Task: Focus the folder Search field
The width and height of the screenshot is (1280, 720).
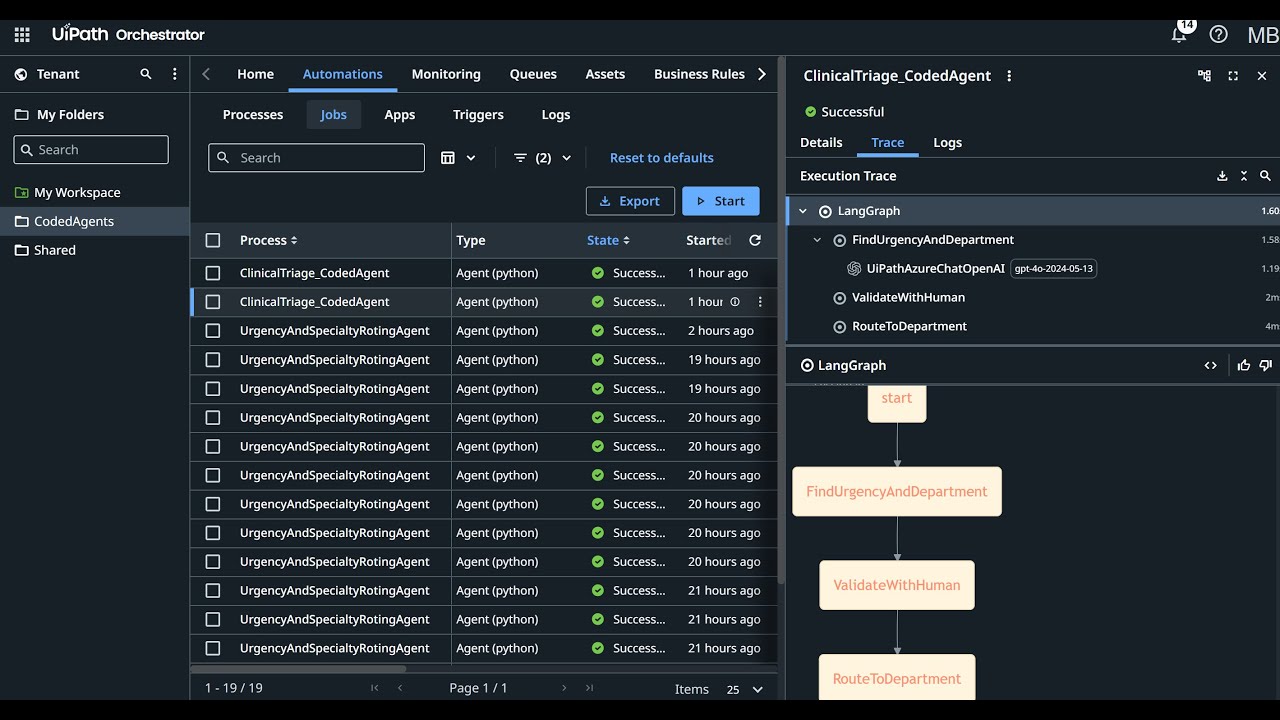Action: 91,150
